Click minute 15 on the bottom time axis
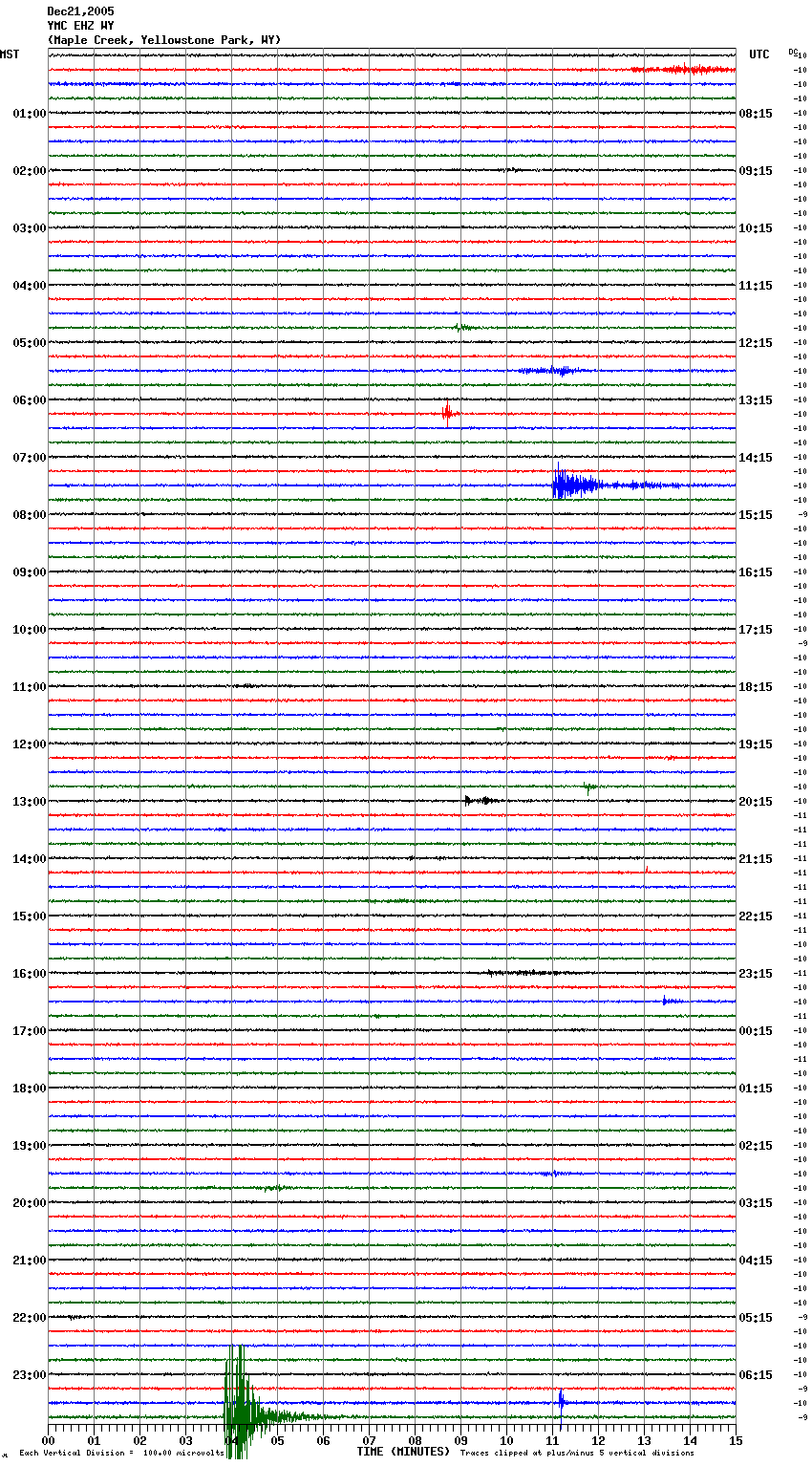812x1466 pixels. coord(736,1440)
